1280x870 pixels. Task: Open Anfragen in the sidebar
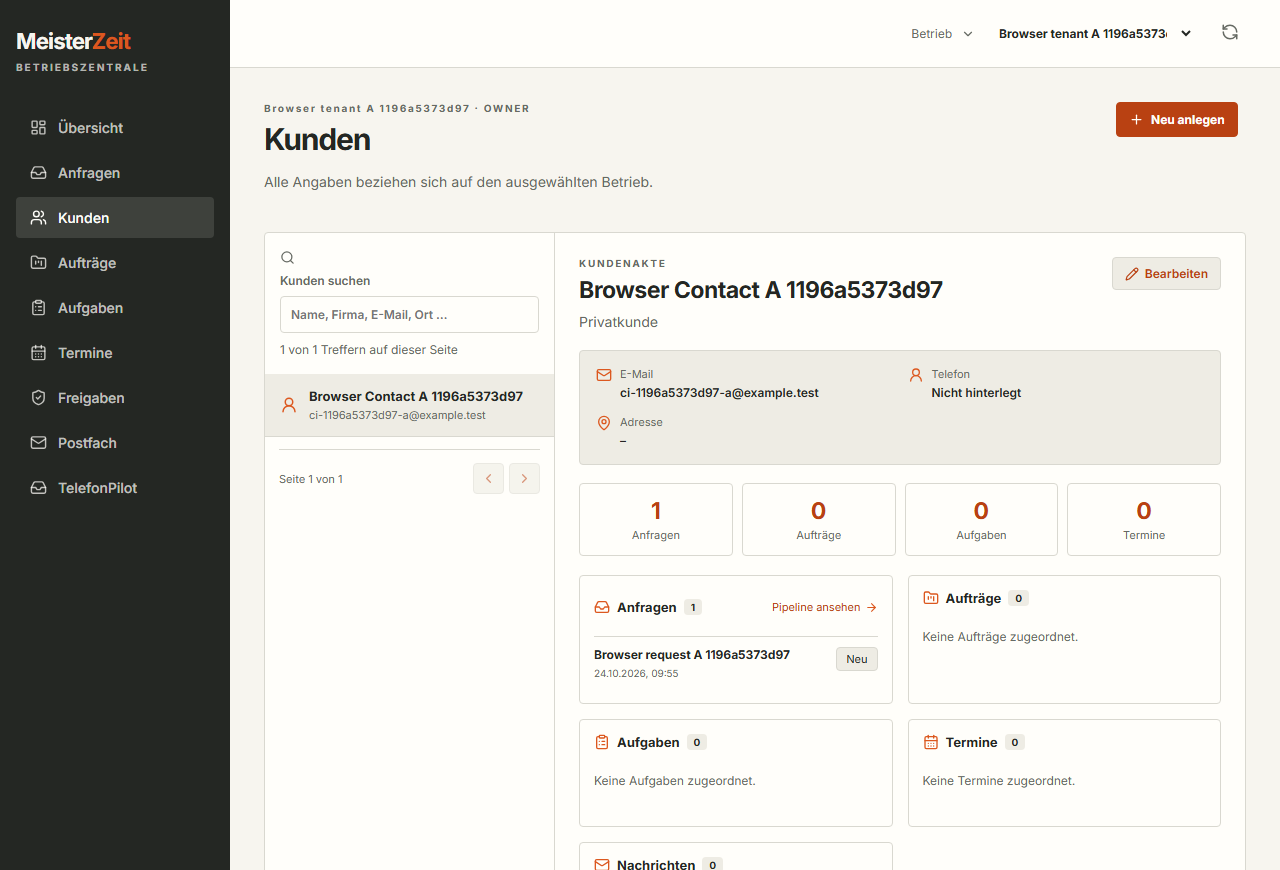click(115, 173)
